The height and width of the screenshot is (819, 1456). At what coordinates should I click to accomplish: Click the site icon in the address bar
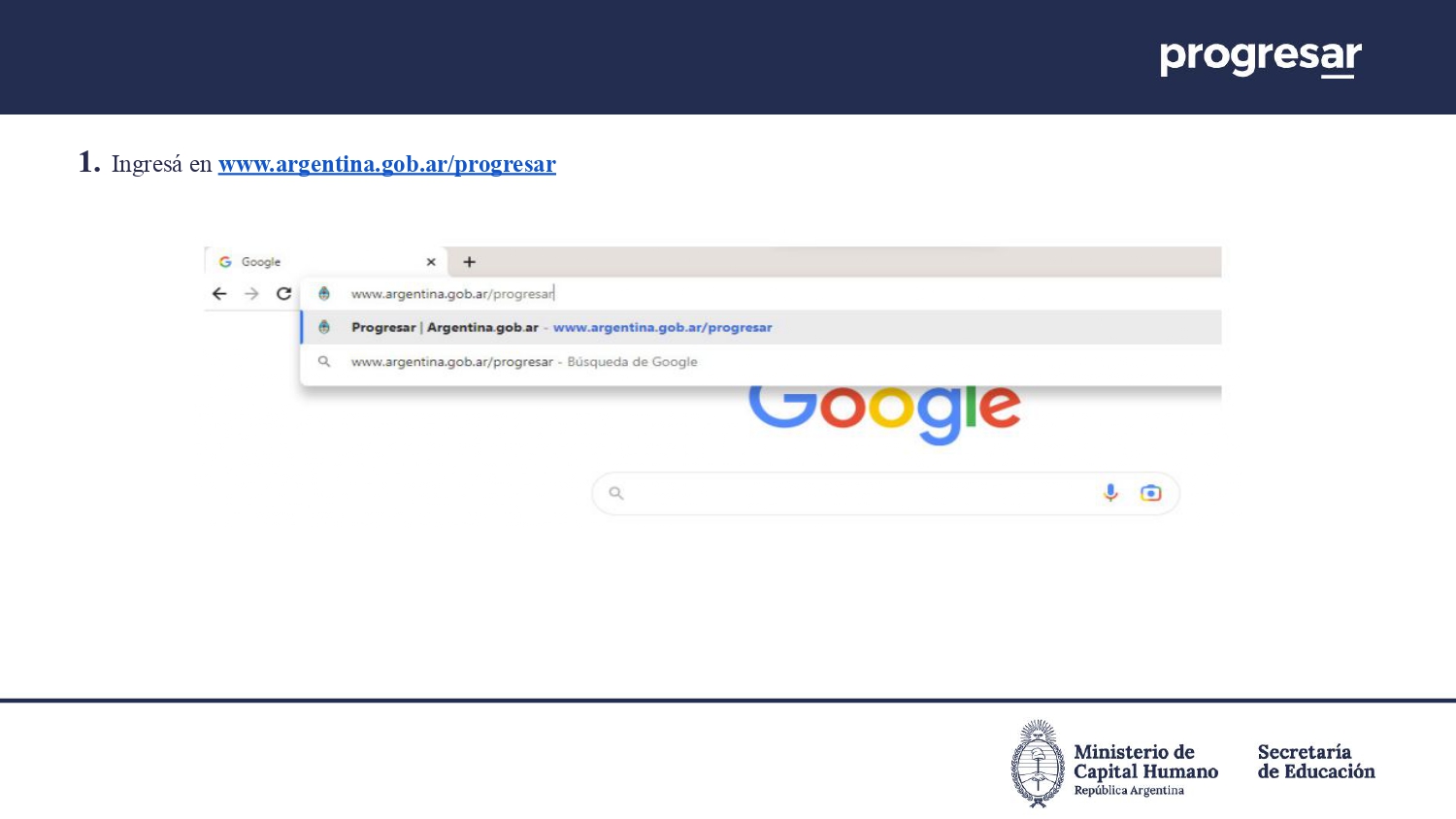324,294
